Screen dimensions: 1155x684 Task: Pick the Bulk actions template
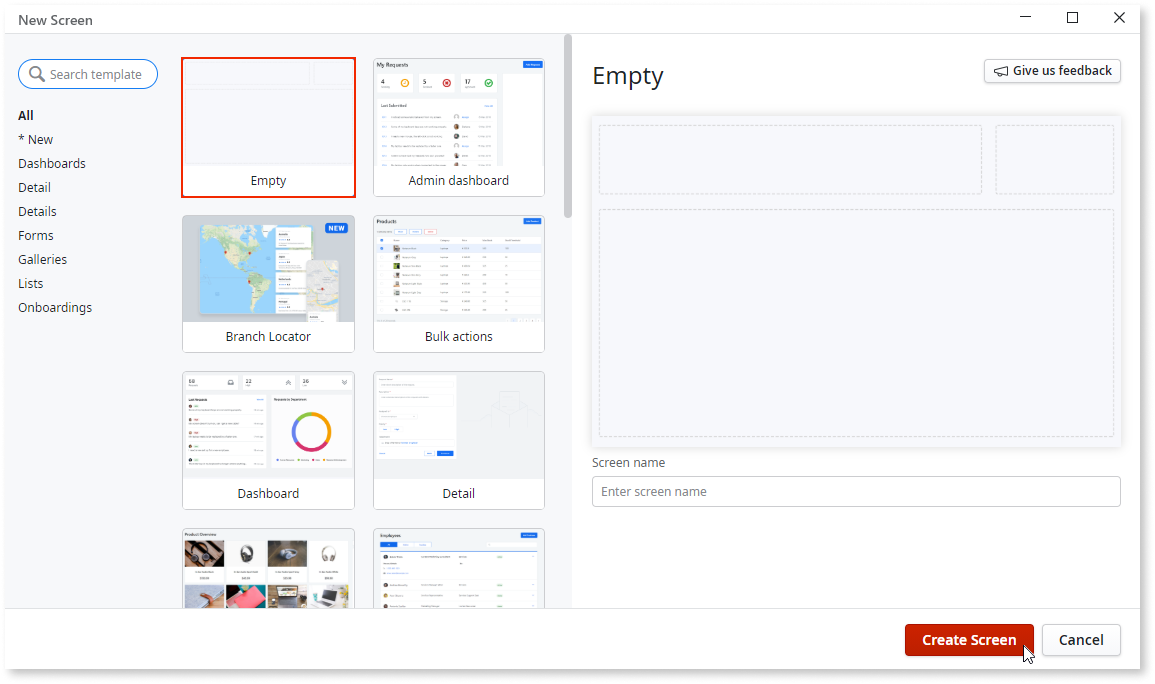[x=458, y=283]
